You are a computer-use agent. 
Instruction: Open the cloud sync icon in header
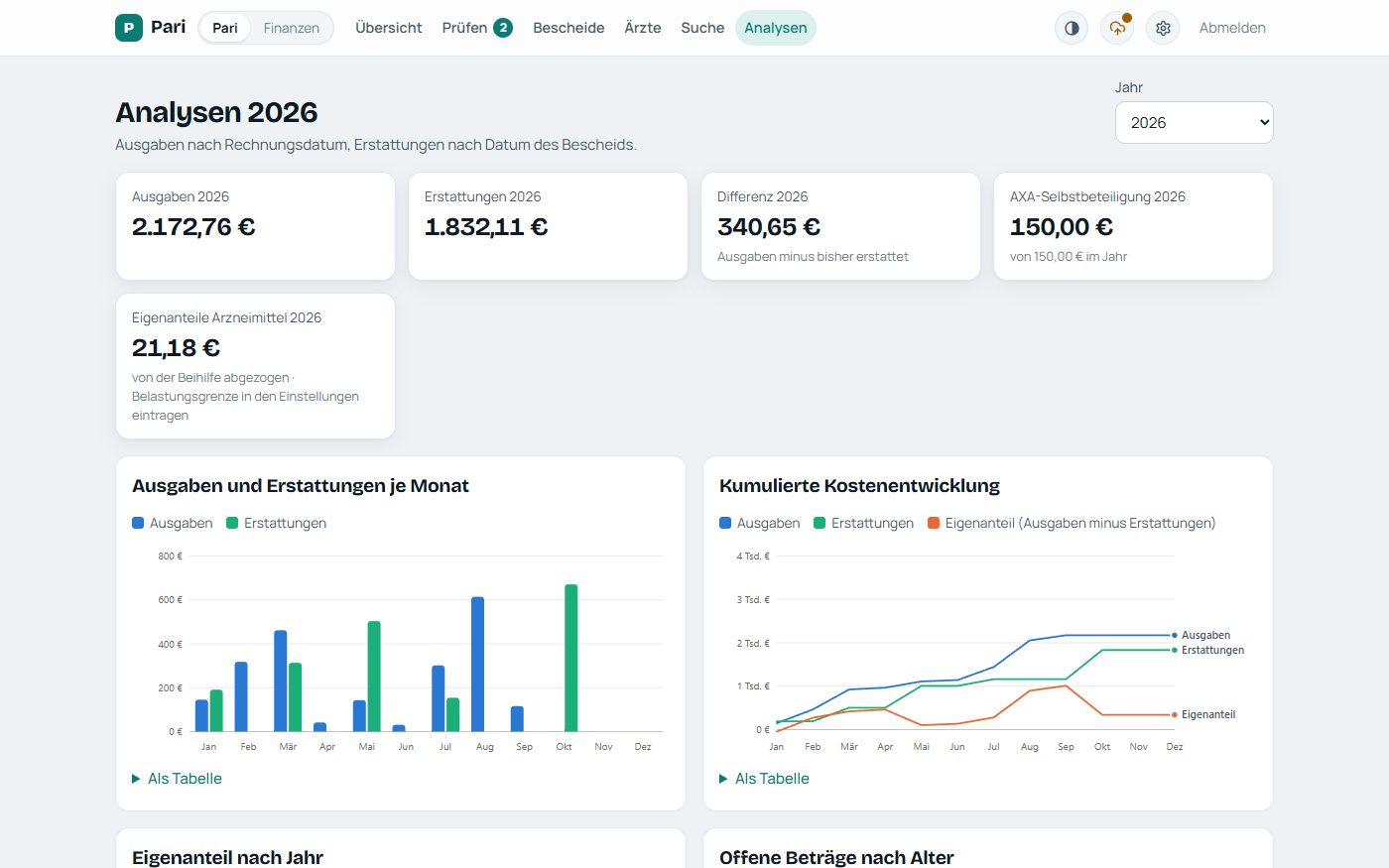1117,28
